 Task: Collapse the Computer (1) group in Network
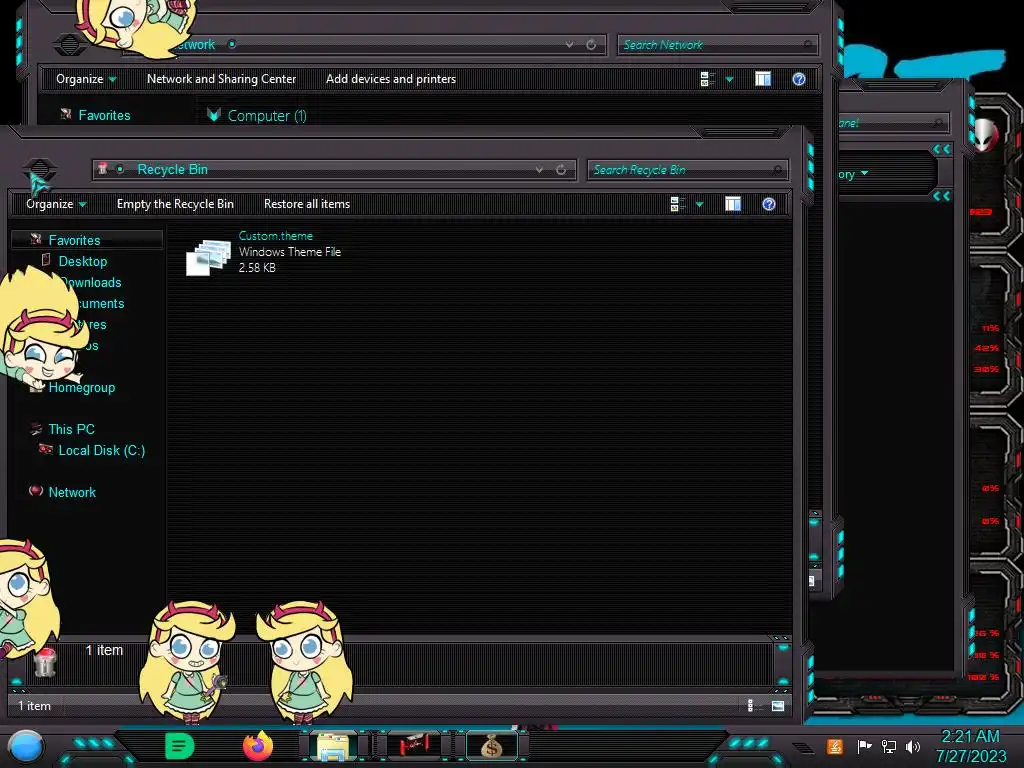tap(214, 115)
